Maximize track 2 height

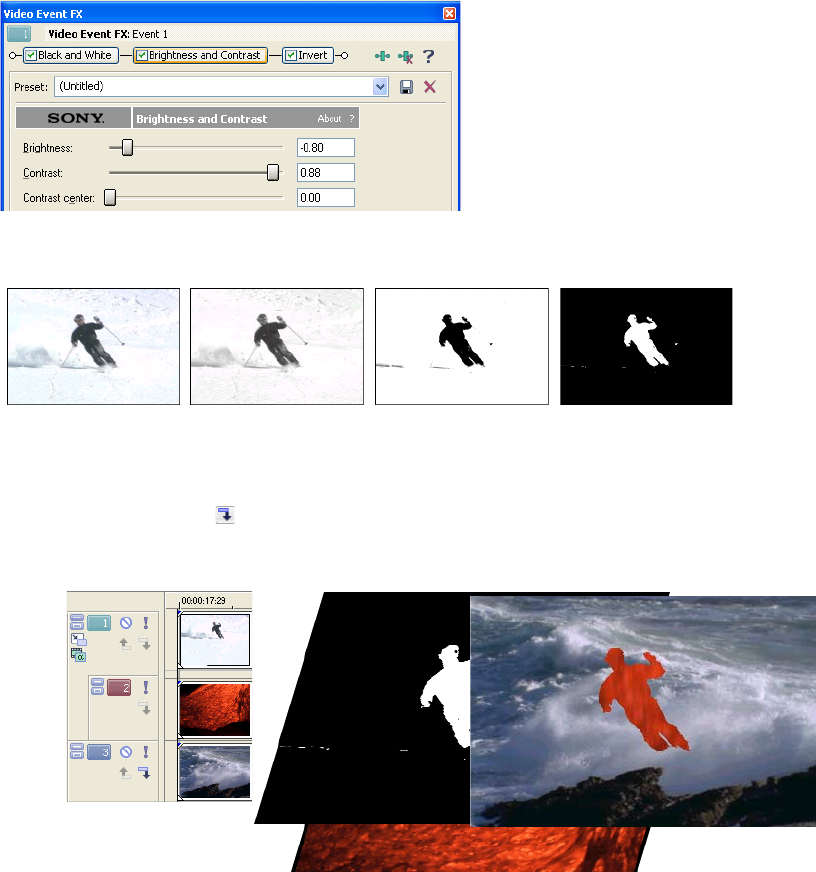pos(97,691)
